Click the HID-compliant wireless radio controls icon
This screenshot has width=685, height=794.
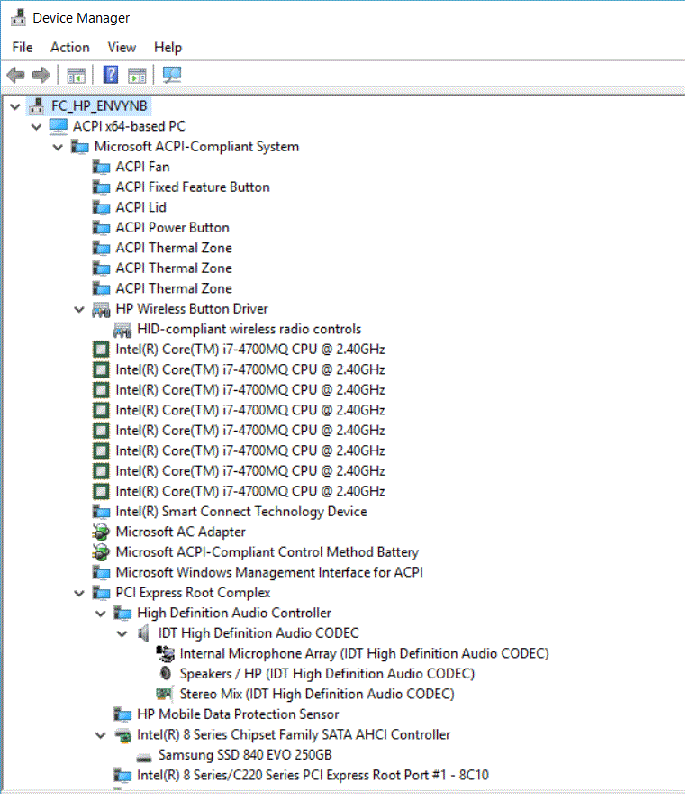coord(123,330)
